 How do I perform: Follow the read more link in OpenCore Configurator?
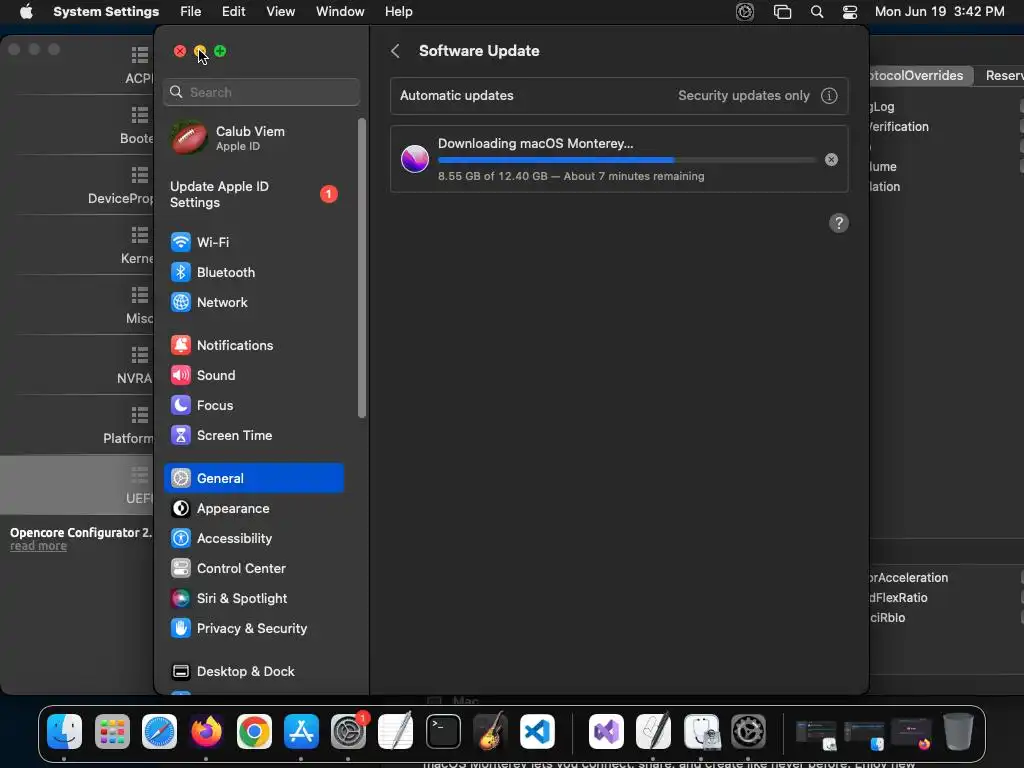[38, 546]
